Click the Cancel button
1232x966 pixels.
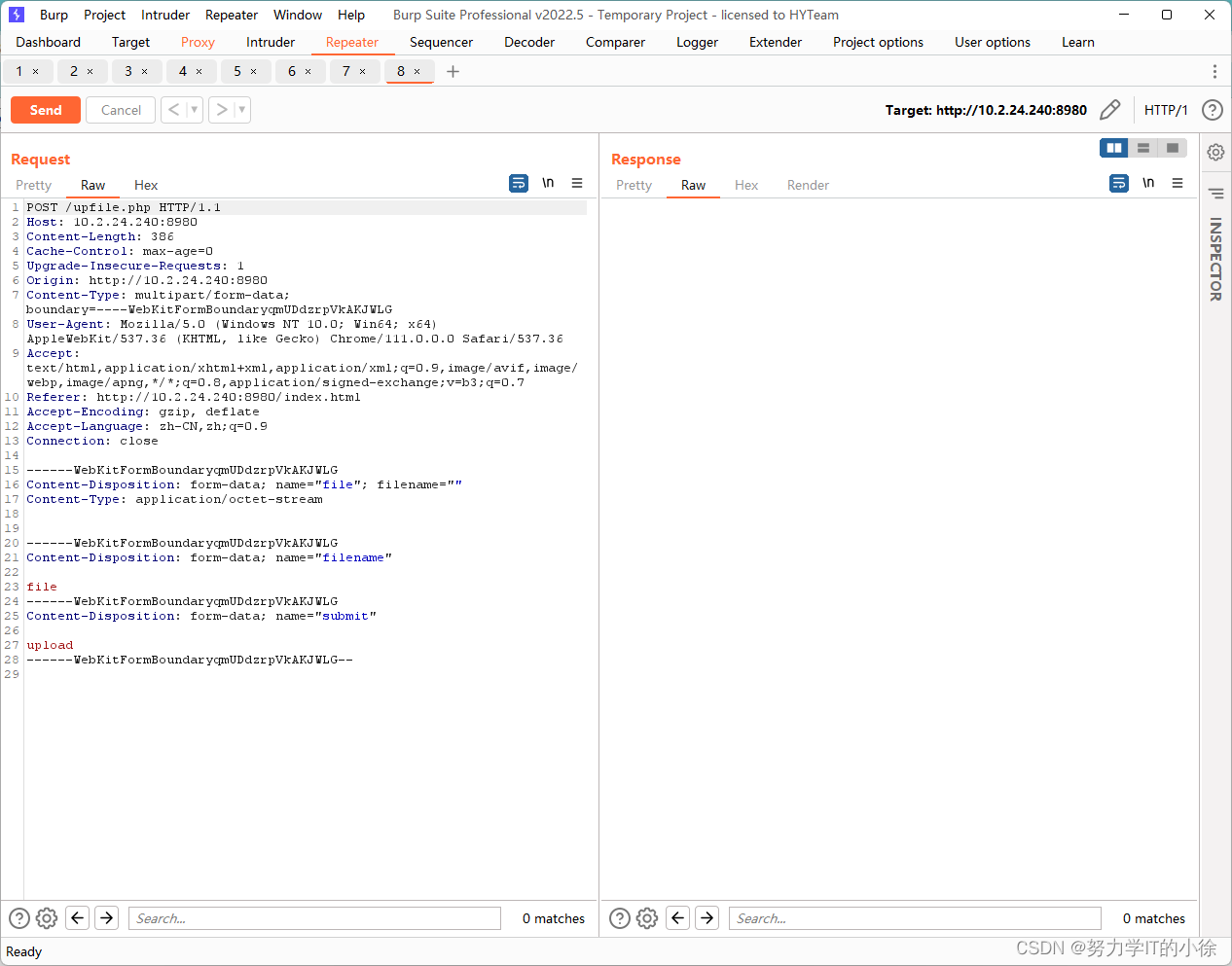coord(122,110)
